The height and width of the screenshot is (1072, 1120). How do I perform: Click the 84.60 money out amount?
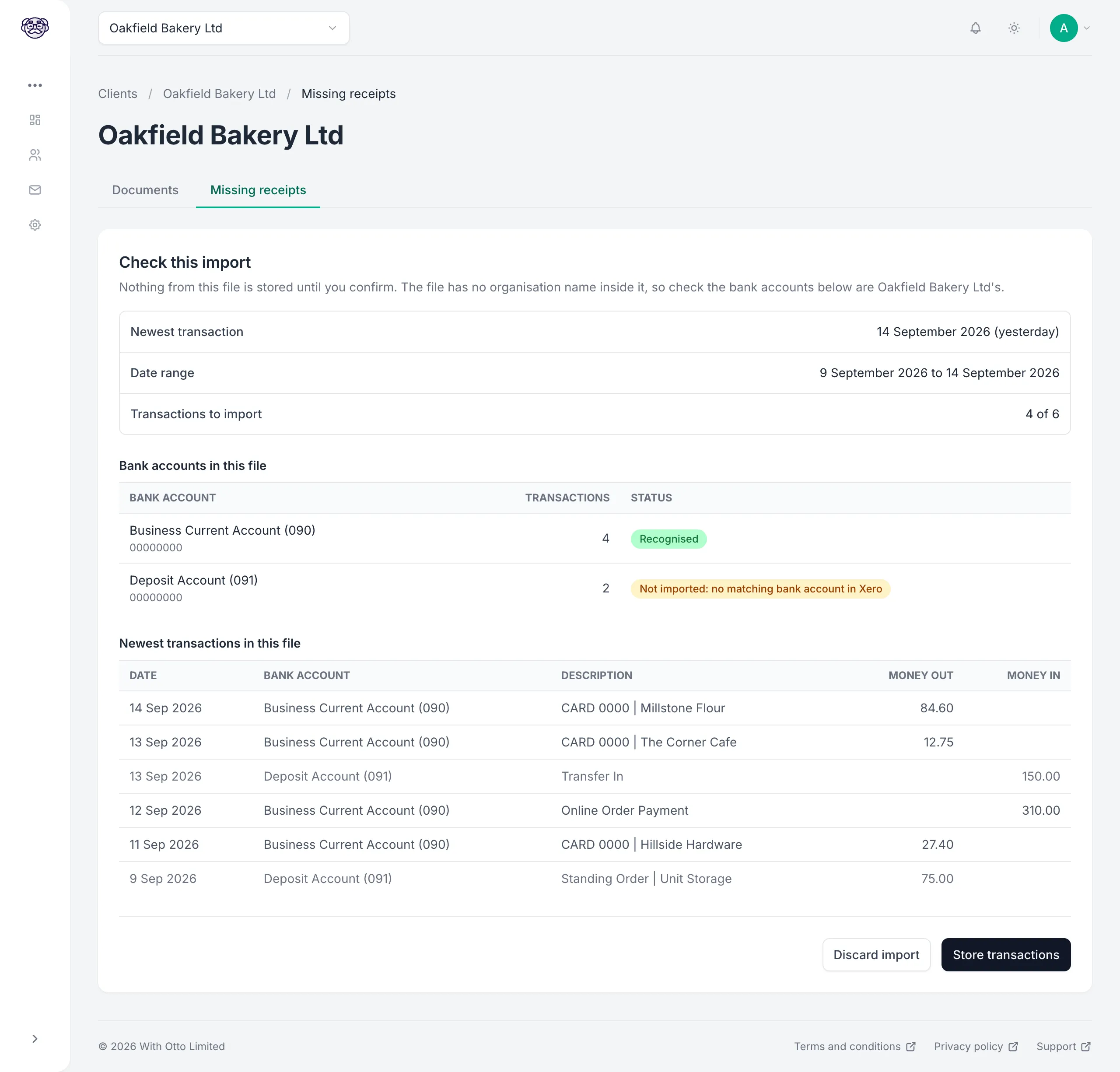(x=937, y=708)
